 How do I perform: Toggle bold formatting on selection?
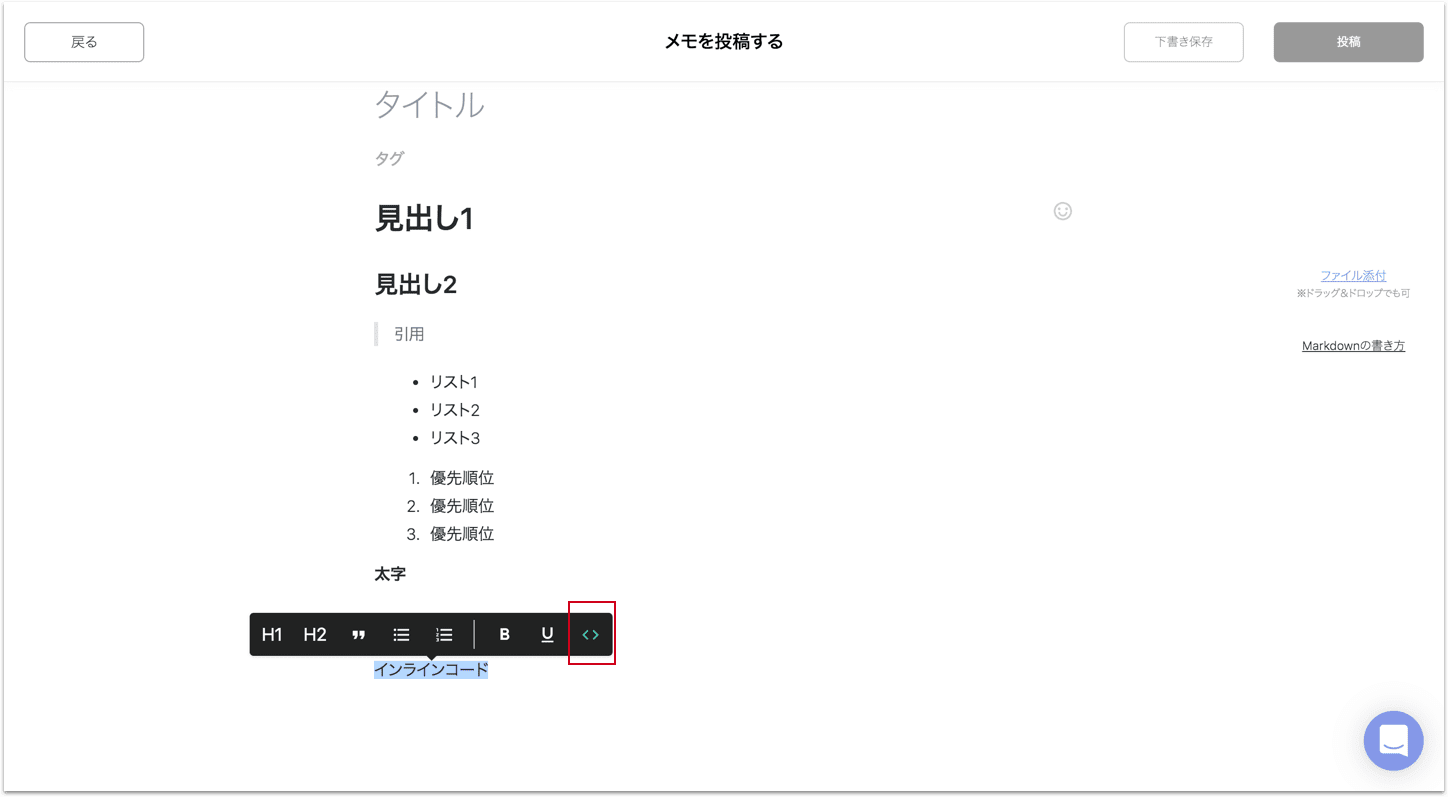505,635
